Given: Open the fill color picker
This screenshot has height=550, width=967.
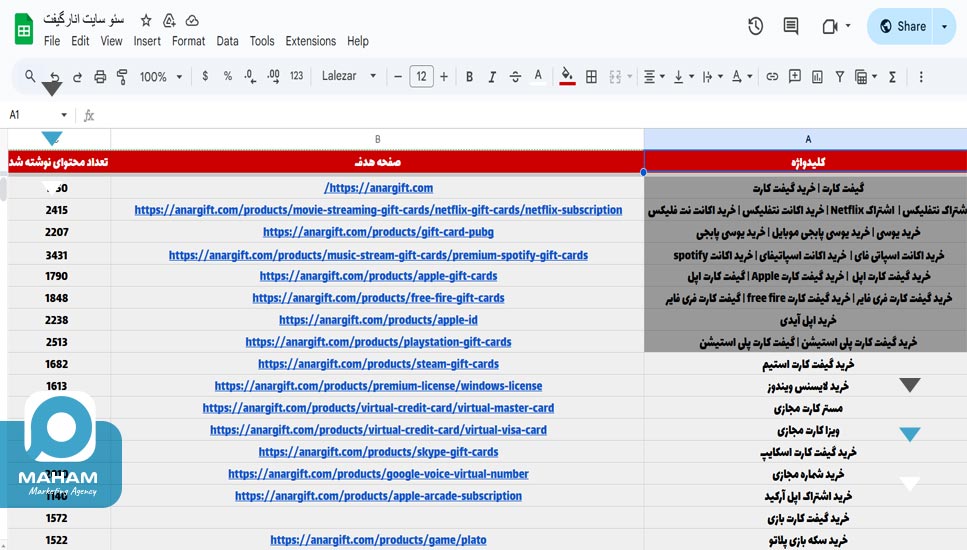Looking at the screenshot, I should [567, 76].
